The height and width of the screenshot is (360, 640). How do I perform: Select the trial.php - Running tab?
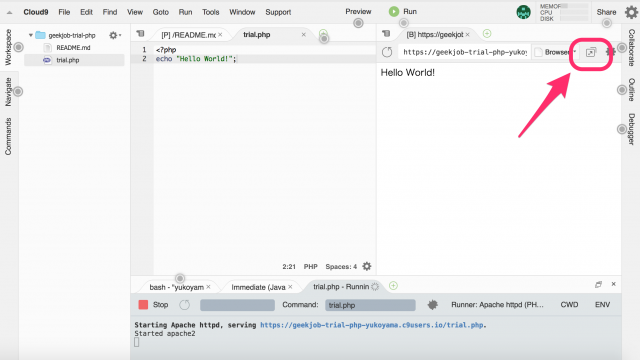[x=341, y=287]
